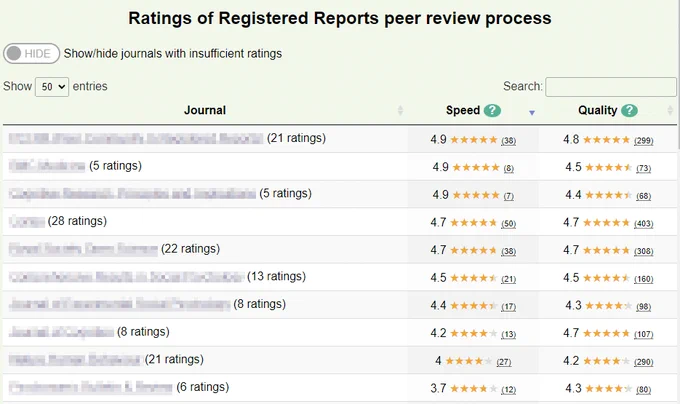
Task: Open the Speed column help icon
Action: (x=492, y=111)
